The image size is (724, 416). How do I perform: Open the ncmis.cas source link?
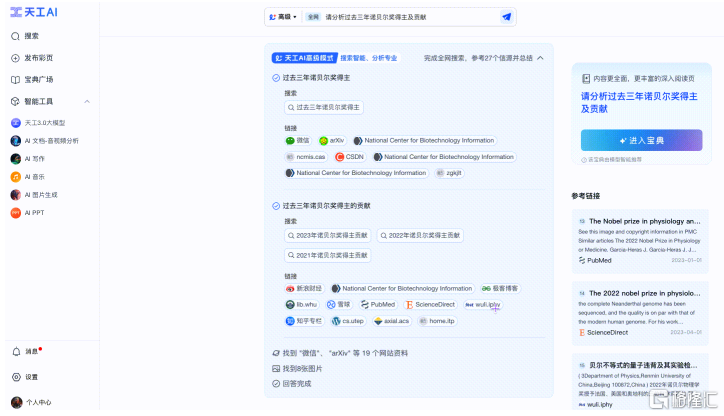point(306,157)
